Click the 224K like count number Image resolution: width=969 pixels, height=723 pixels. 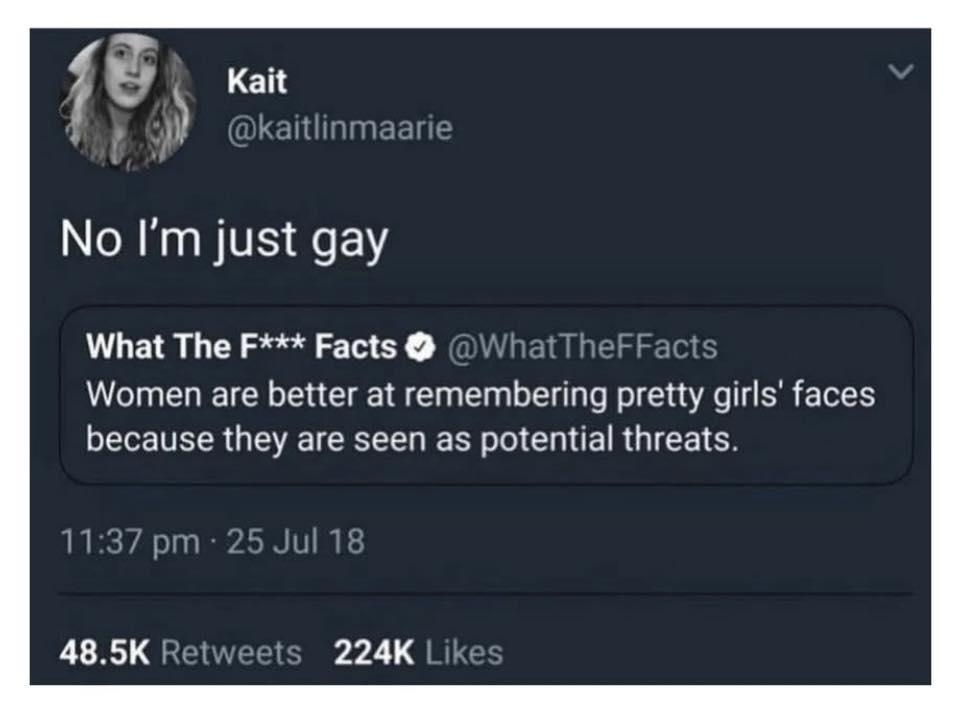(x=374, y=653)
